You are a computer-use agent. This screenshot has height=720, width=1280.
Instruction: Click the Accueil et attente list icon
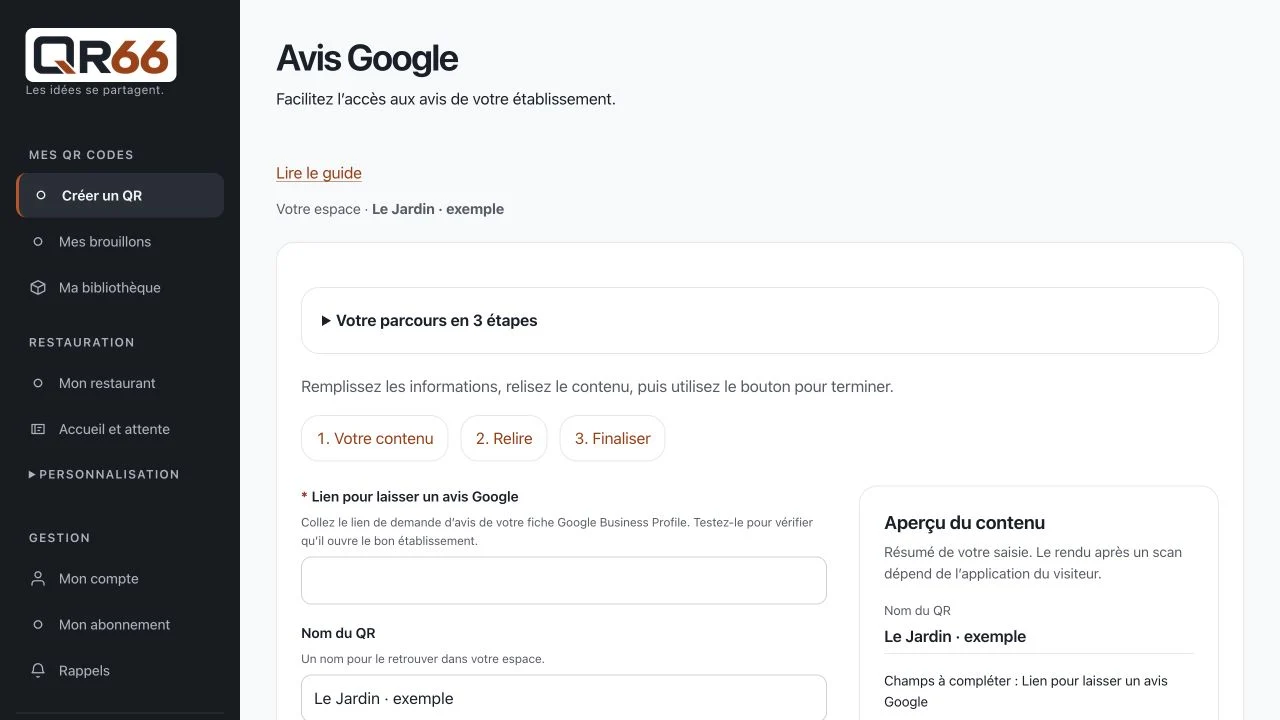point(38,429)
